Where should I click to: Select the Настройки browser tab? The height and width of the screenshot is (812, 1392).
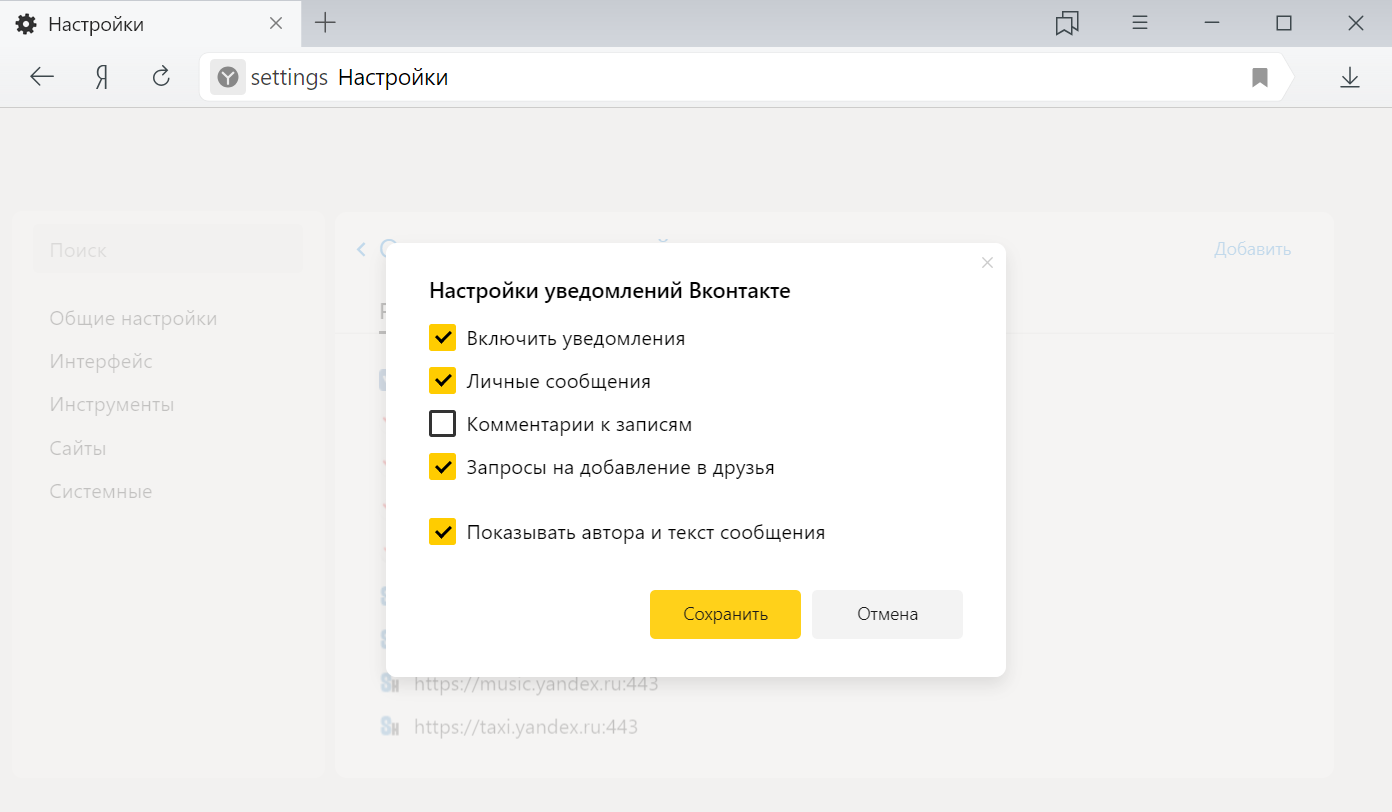pyautogui.click(x=150, y=24)
